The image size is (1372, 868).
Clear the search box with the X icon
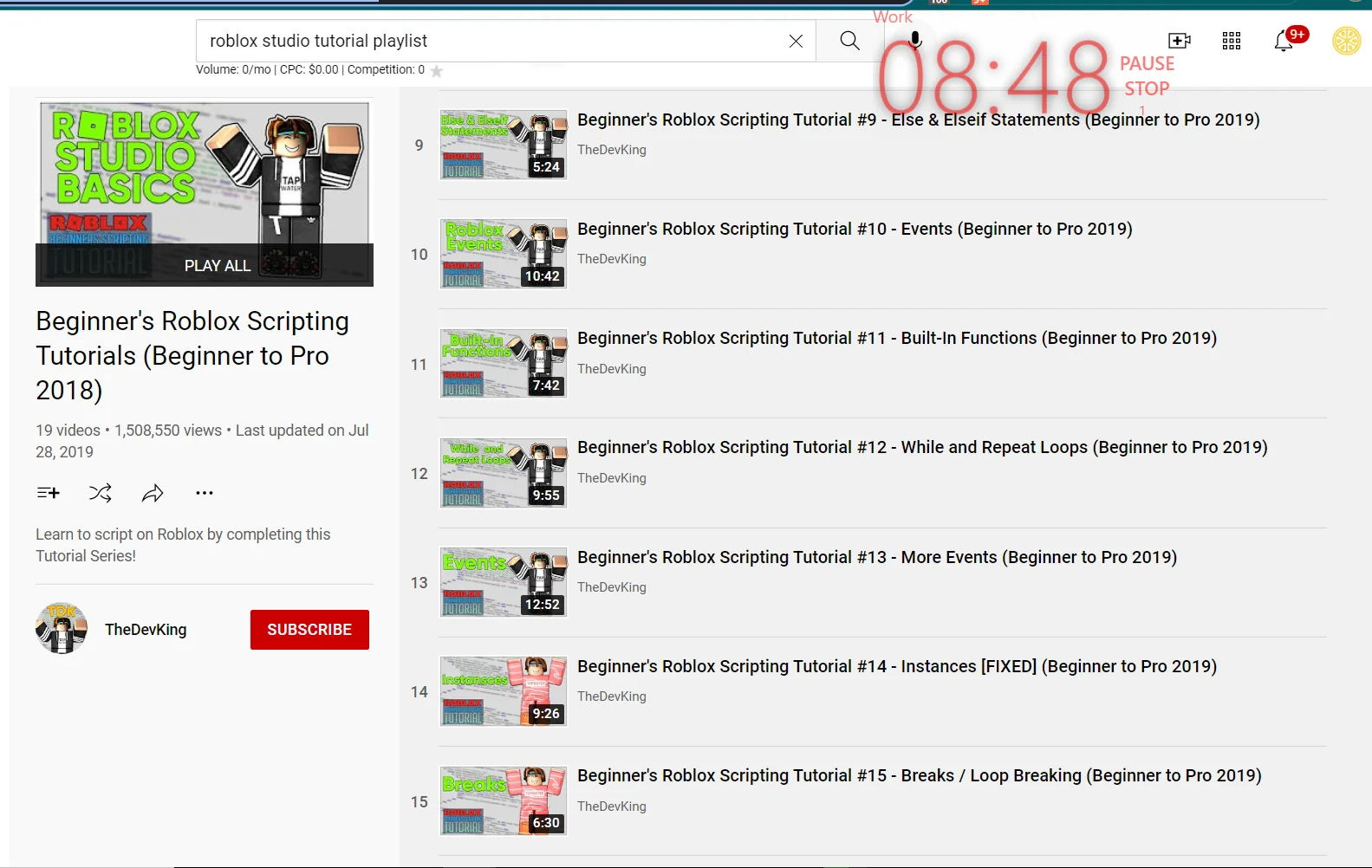pos(796,41)
